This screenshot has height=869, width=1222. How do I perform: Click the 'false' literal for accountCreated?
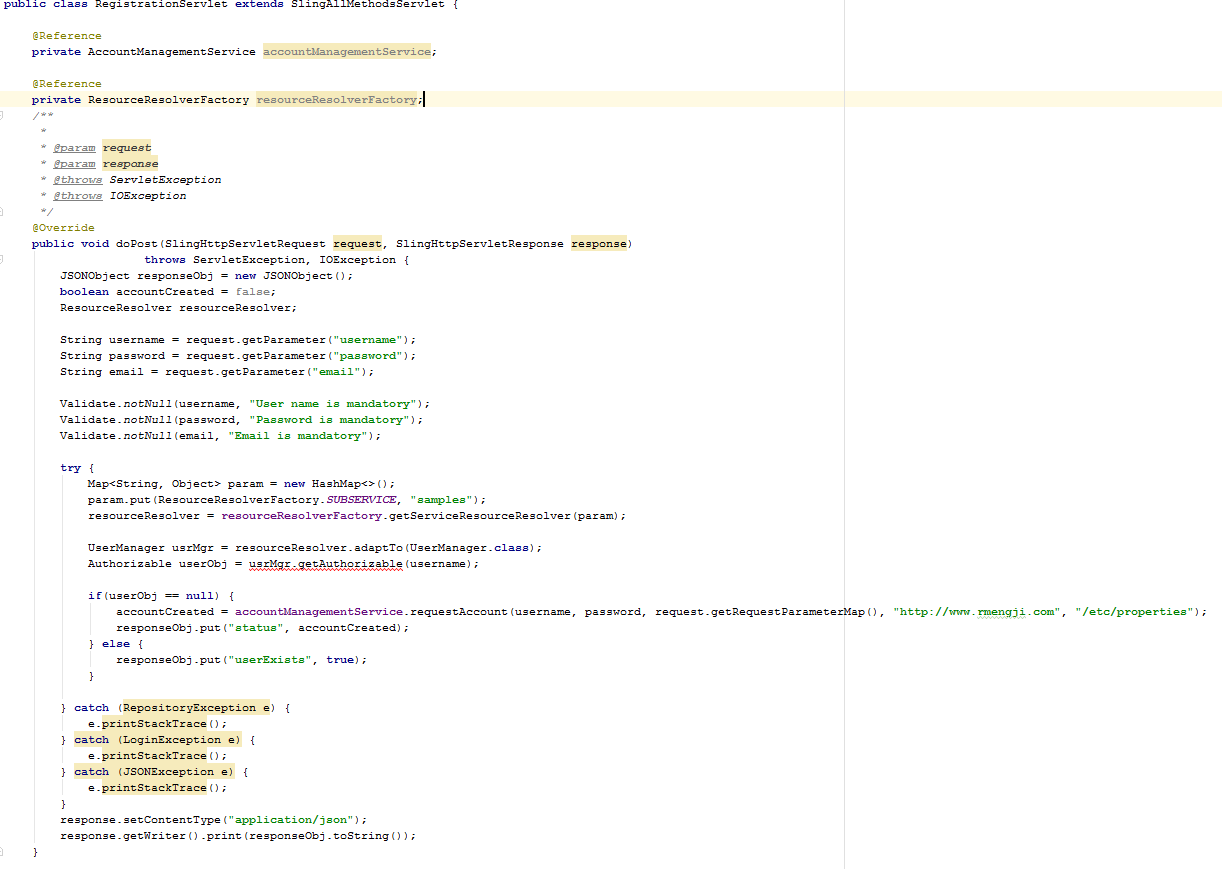[252, 292]
